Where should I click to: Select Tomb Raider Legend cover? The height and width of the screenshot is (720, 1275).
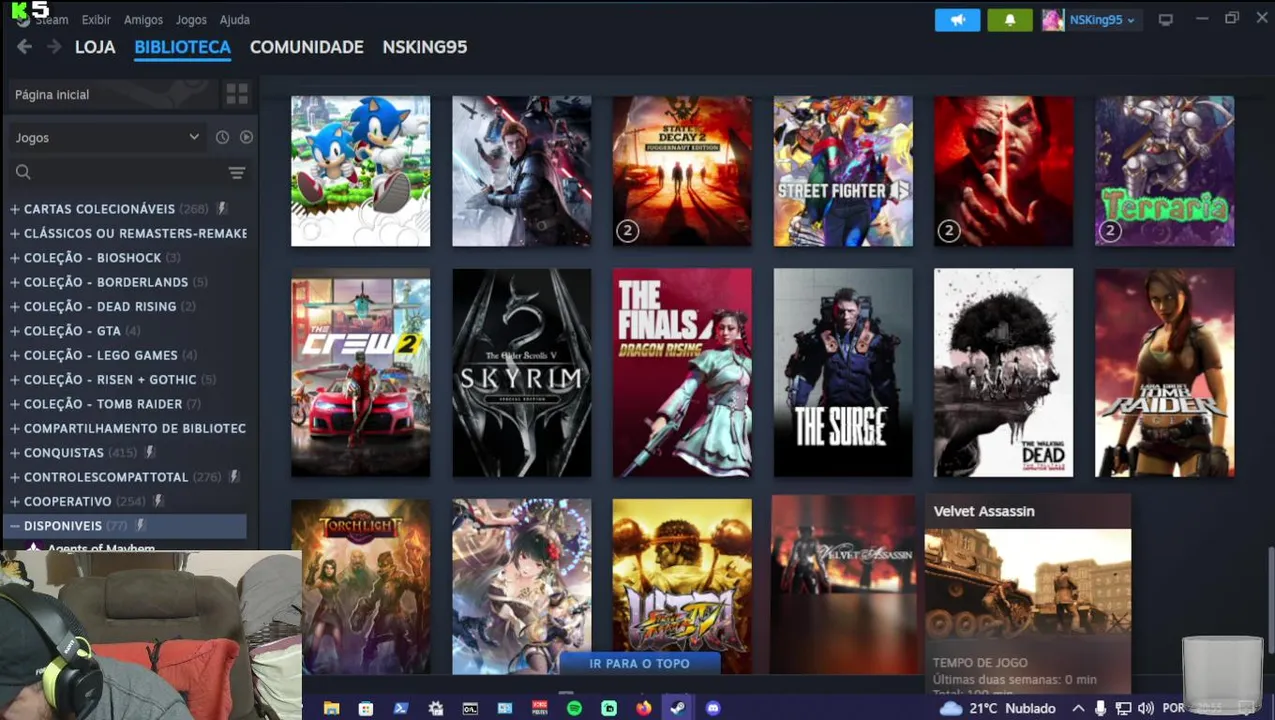(1165, 372)
